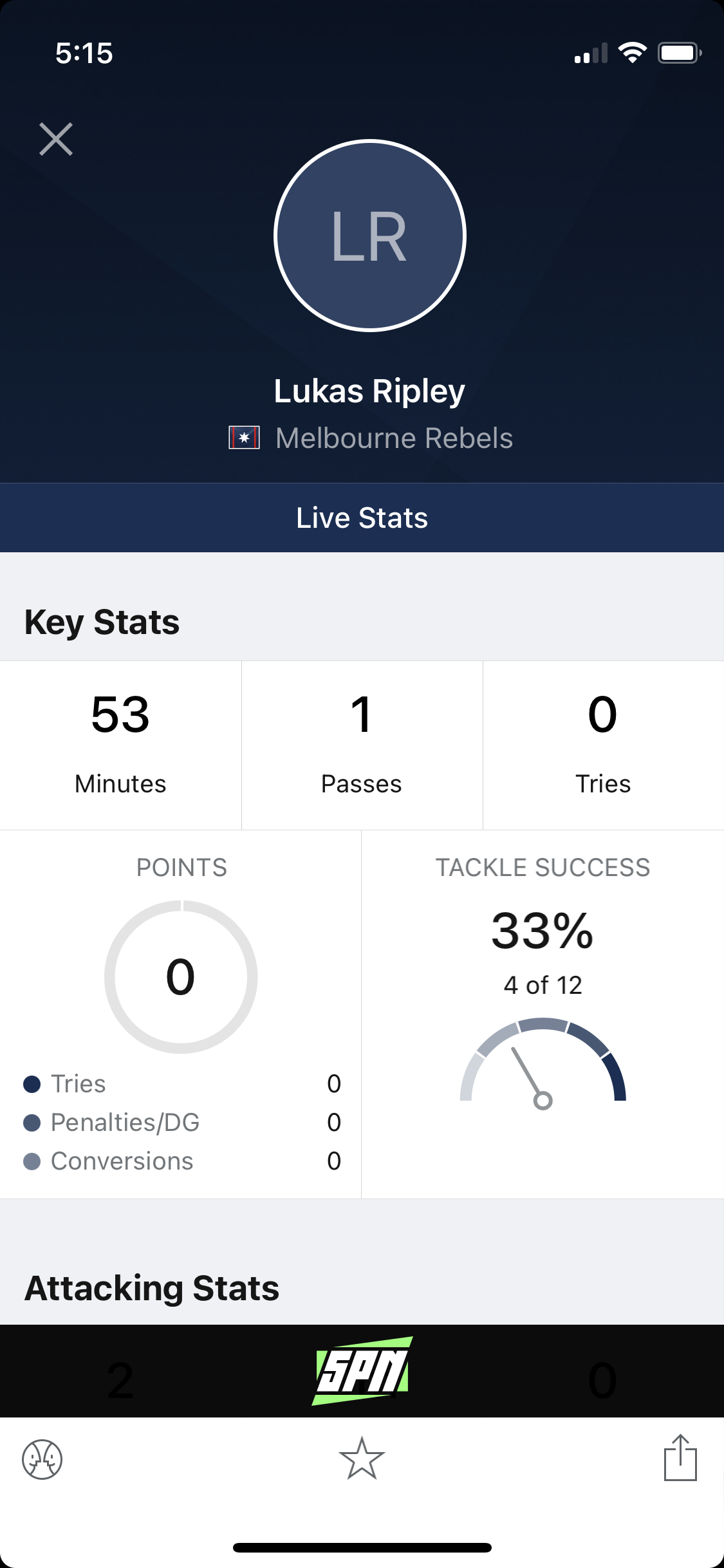The height and width of the screenshot is (1568, 724).
Task: Tap the battery icon in status bar
Action: pos(680,53)
